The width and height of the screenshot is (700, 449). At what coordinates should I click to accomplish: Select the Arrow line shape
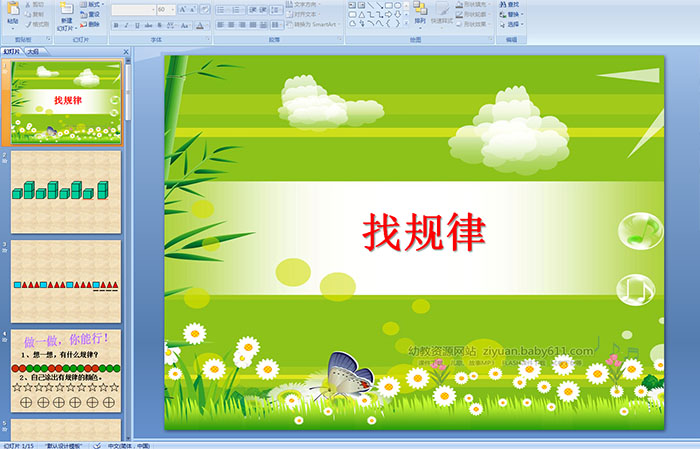[379, 5]
